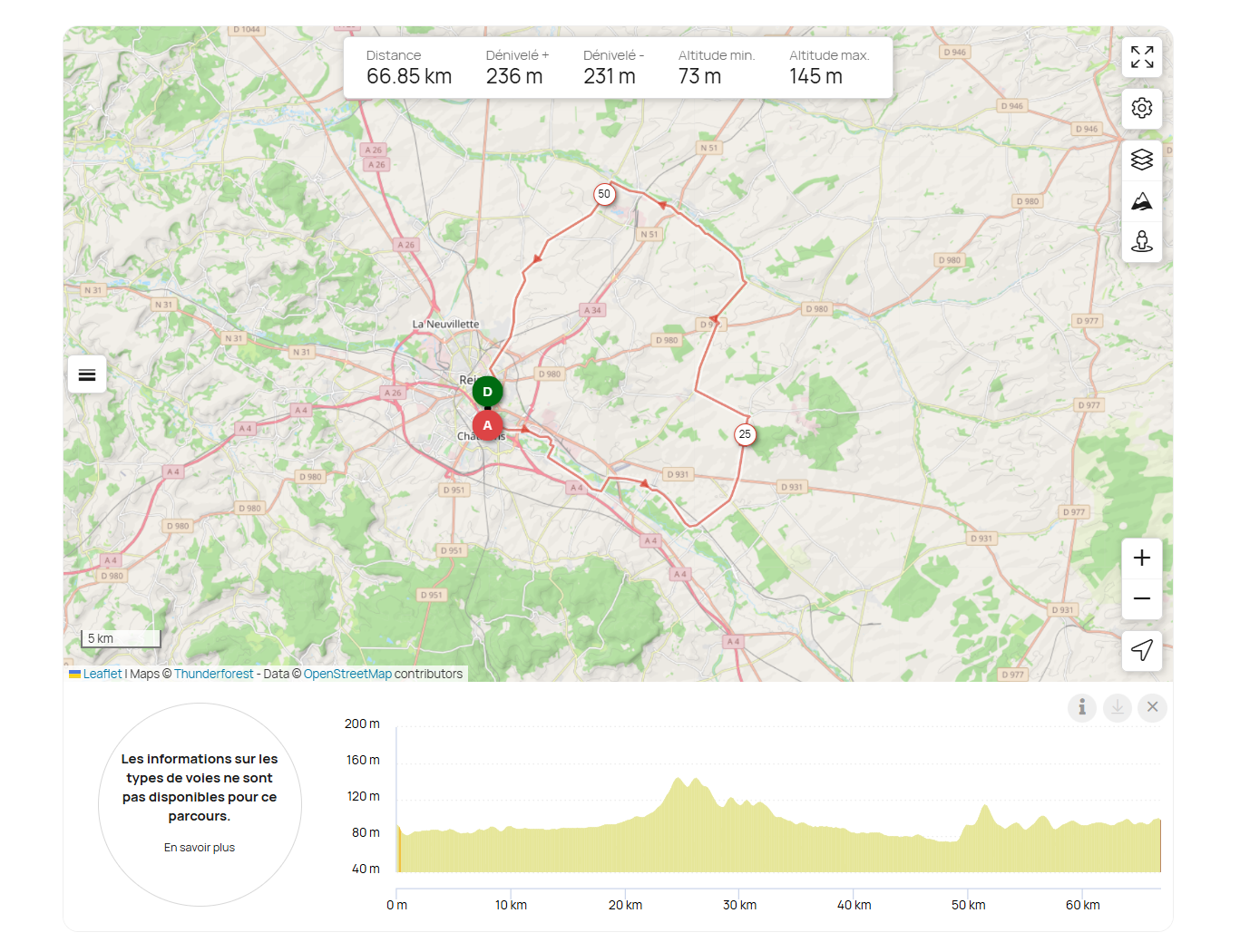
Task: Open the Thunderforest link
Action: click(214, 674)
